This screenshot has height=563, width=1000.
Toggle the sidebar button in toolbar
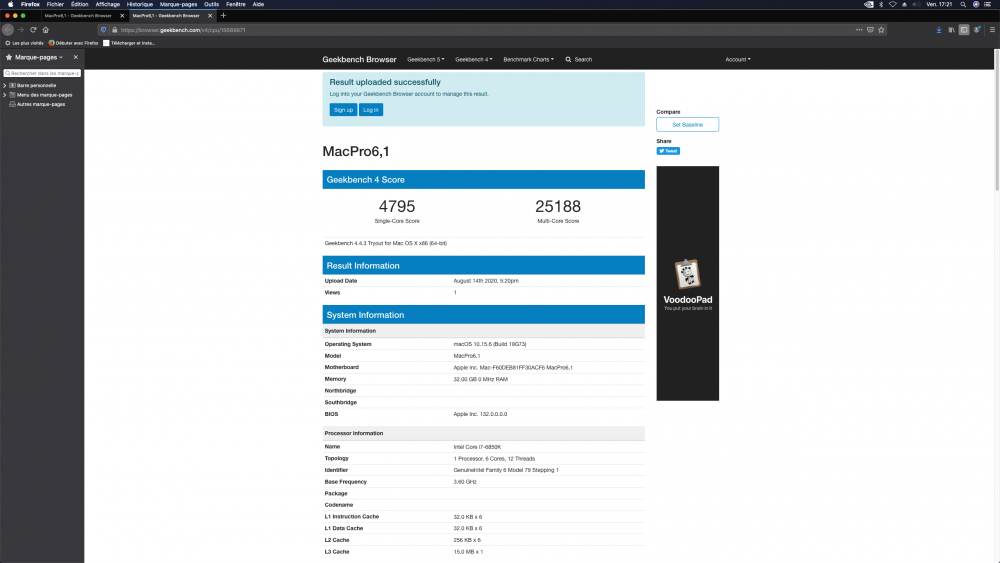[964, 30]
